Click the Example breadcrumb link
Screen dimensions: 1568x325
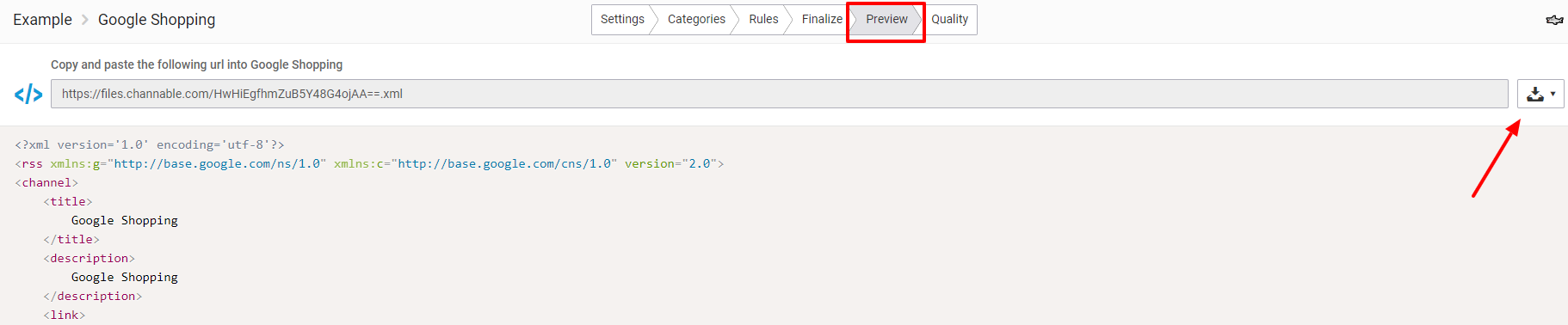tap(42, 20)
